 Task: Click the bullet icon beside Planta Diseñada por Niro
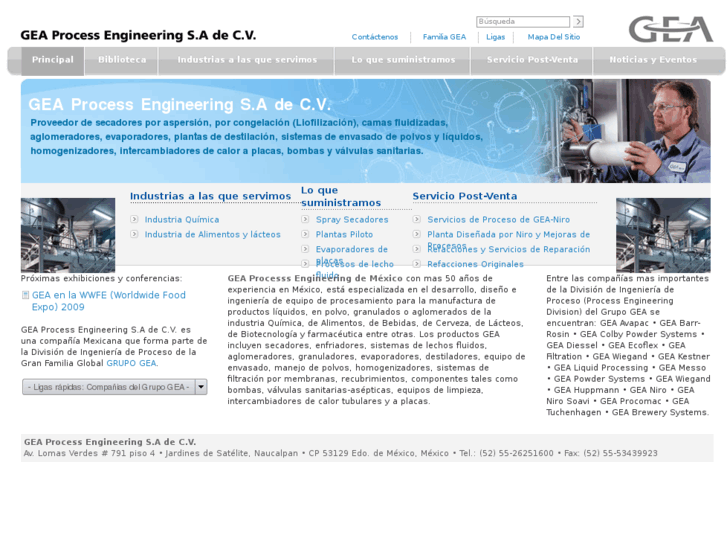pyautogui.click(x=417, y=234)
